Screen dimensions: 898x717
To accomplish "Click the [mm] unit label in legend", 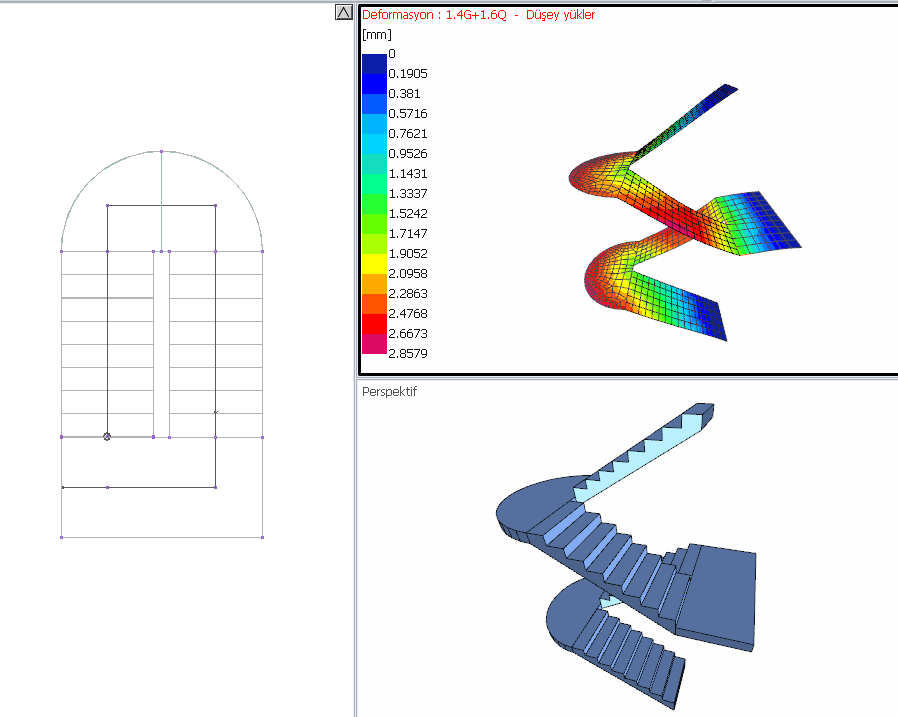I will 376,34.
